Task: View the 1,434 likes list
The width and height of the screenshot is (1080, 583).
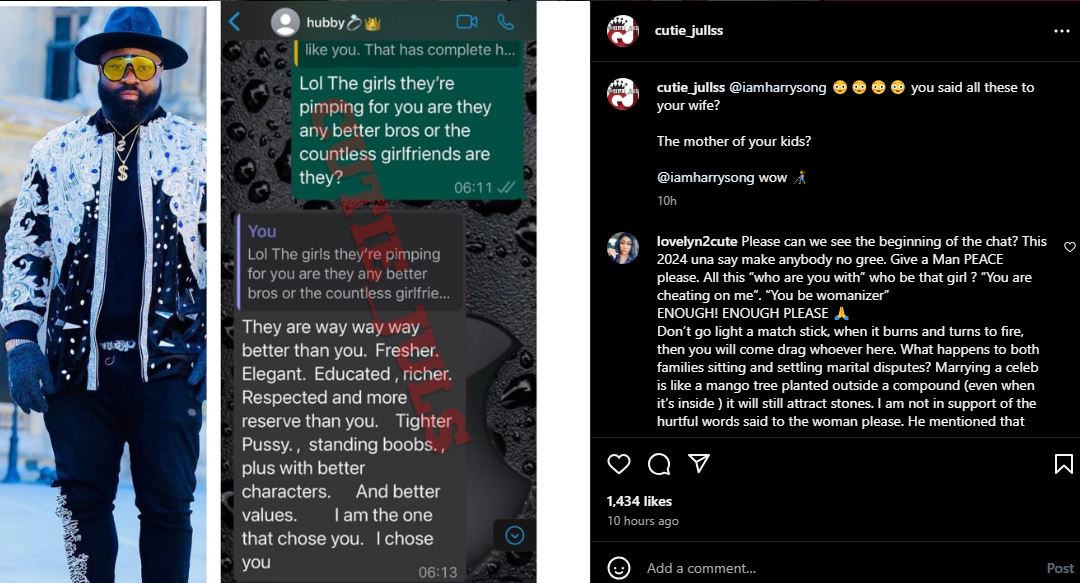Action: pos(639,501)
